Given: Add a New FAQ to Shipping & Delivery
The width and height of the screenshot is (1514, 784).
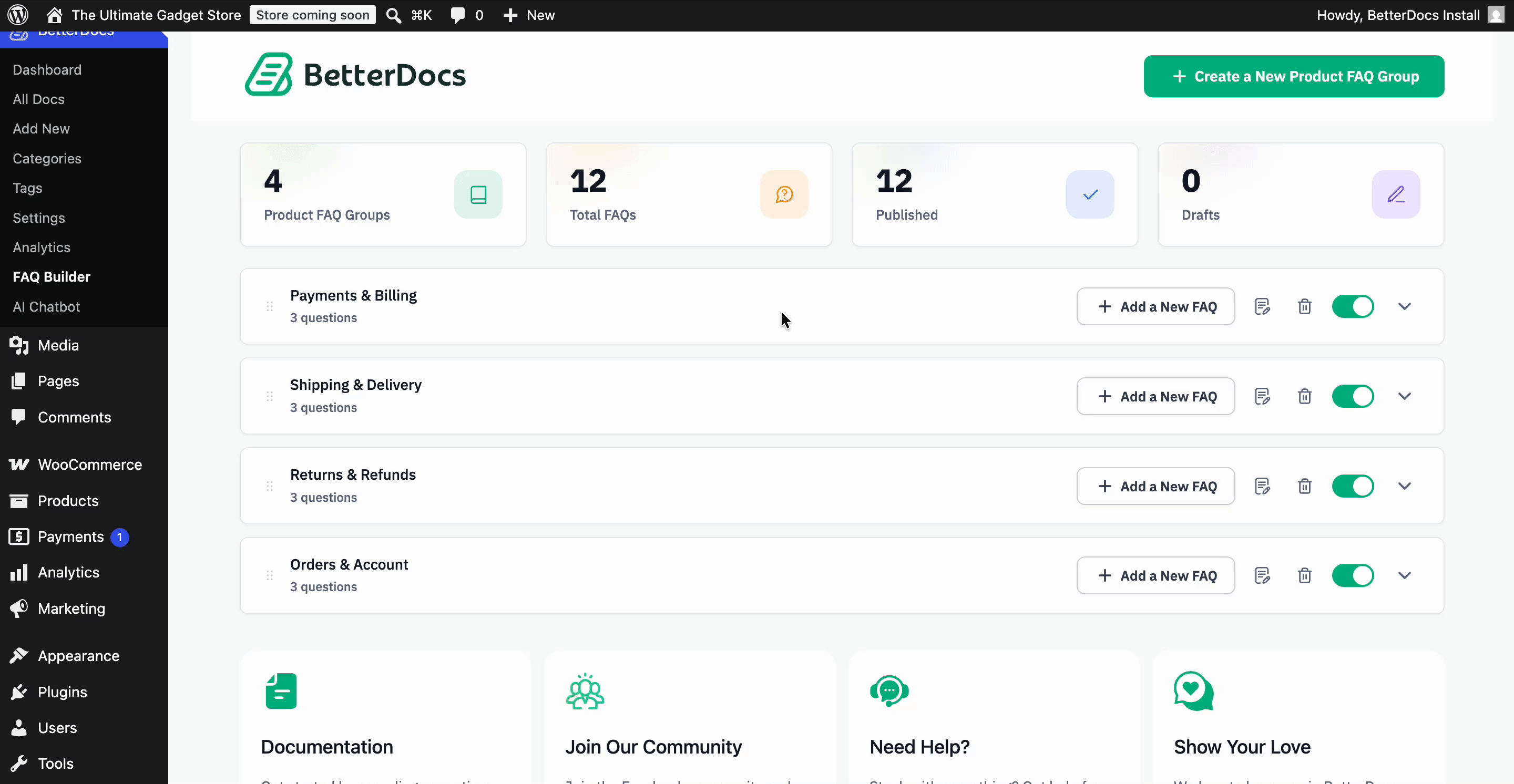Looking at the screenshot, I should [1155, 396].
